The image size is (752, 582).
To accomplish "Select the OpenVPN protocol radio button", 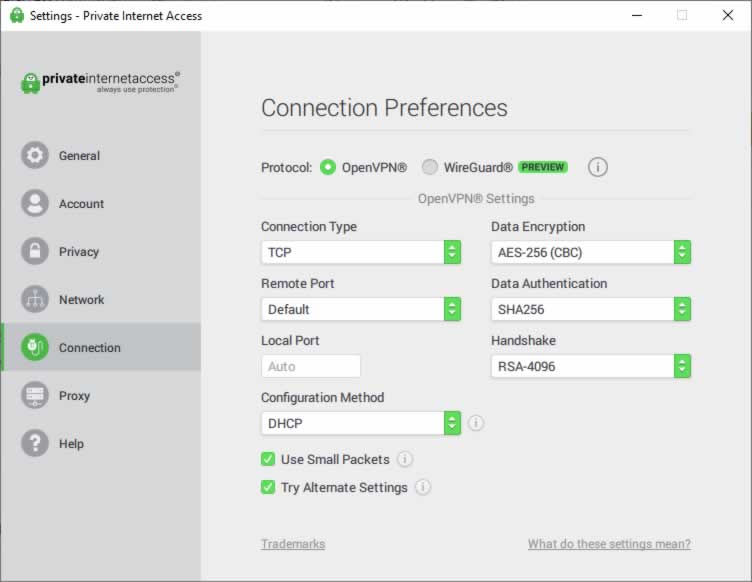I will pyautogui.click(x=328, y=167).
